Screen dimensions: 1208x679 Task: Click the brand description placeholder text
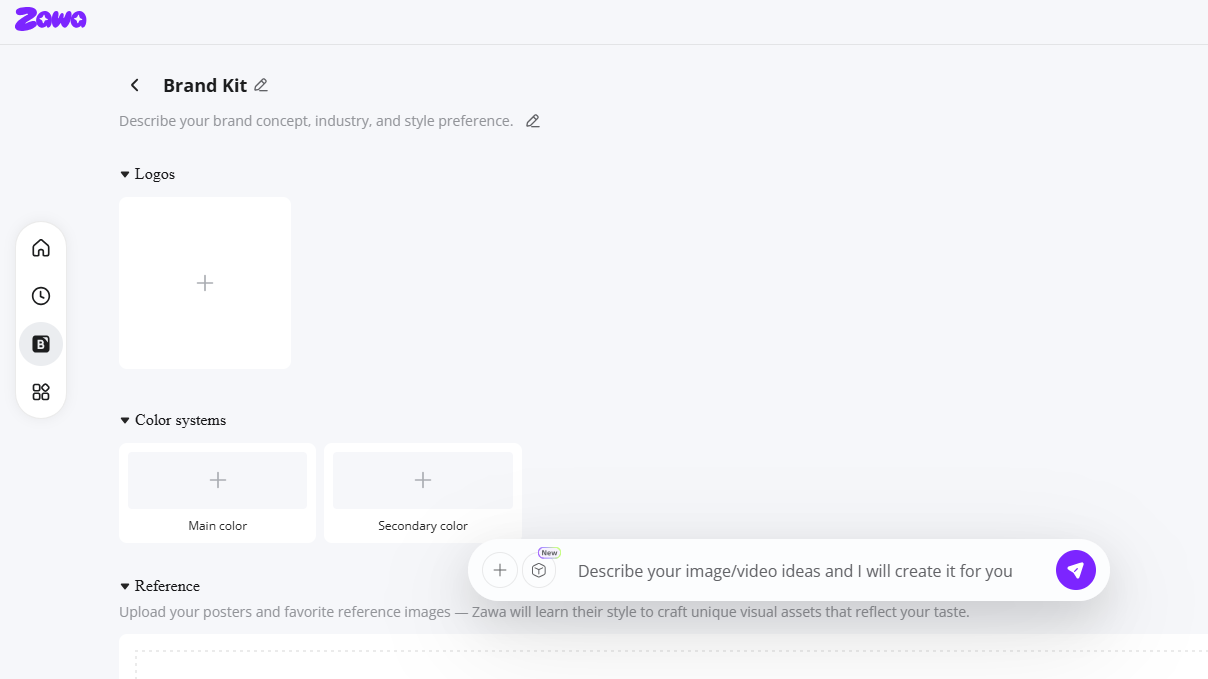[316, 121]
